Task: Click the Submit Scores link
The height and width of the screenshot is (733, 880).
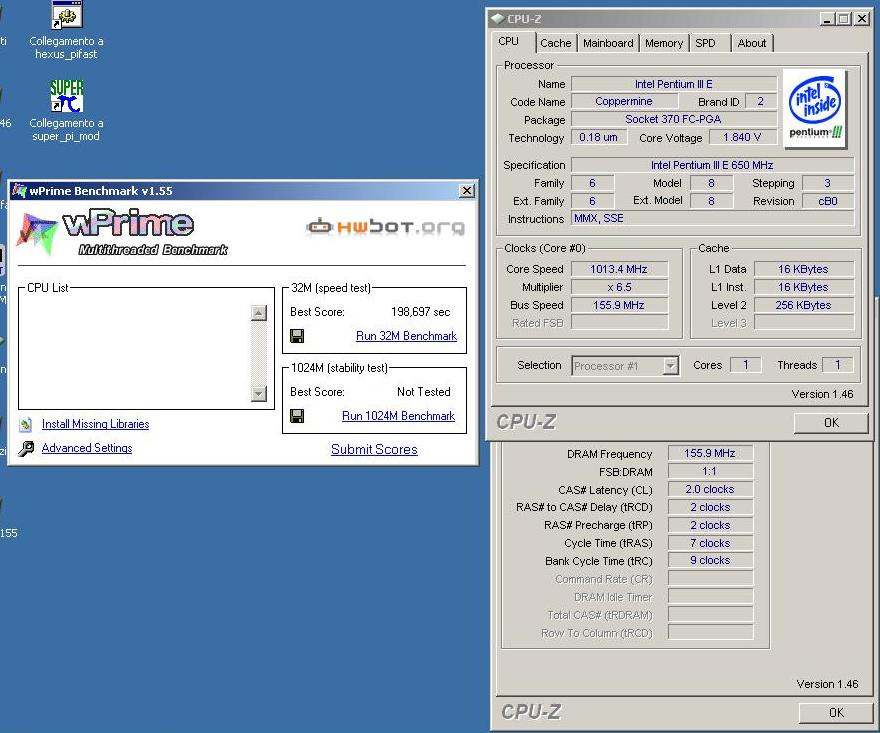Action: click(x=374, y=450)
